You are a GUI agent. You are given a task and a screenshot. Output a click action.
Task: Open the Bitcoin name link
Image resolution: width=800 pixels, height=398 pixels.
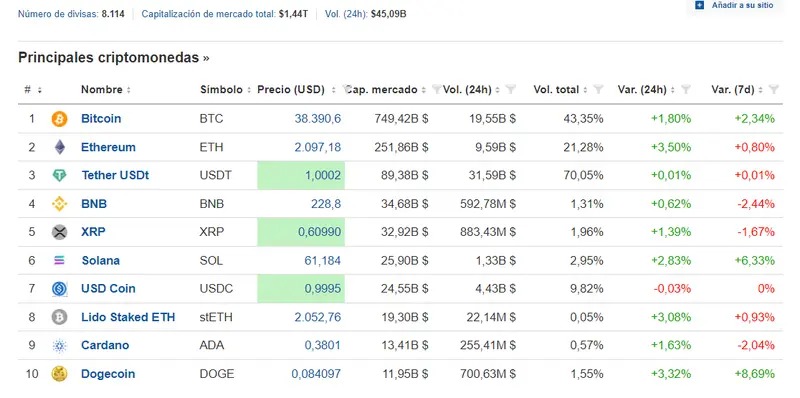101,119
